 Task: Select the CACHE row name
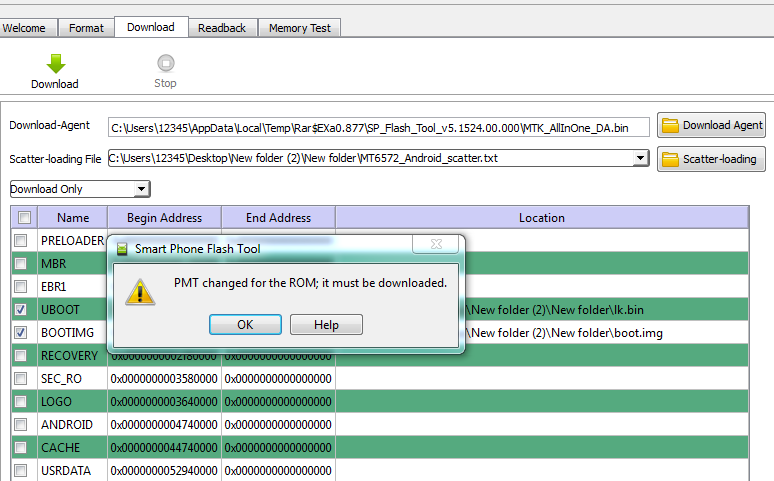[x=60, y=448]
